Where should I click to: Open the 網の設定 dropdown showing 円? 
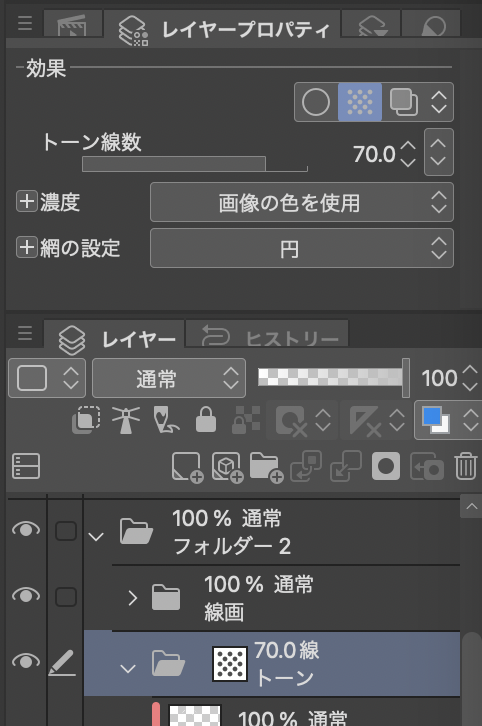point(301,248)
